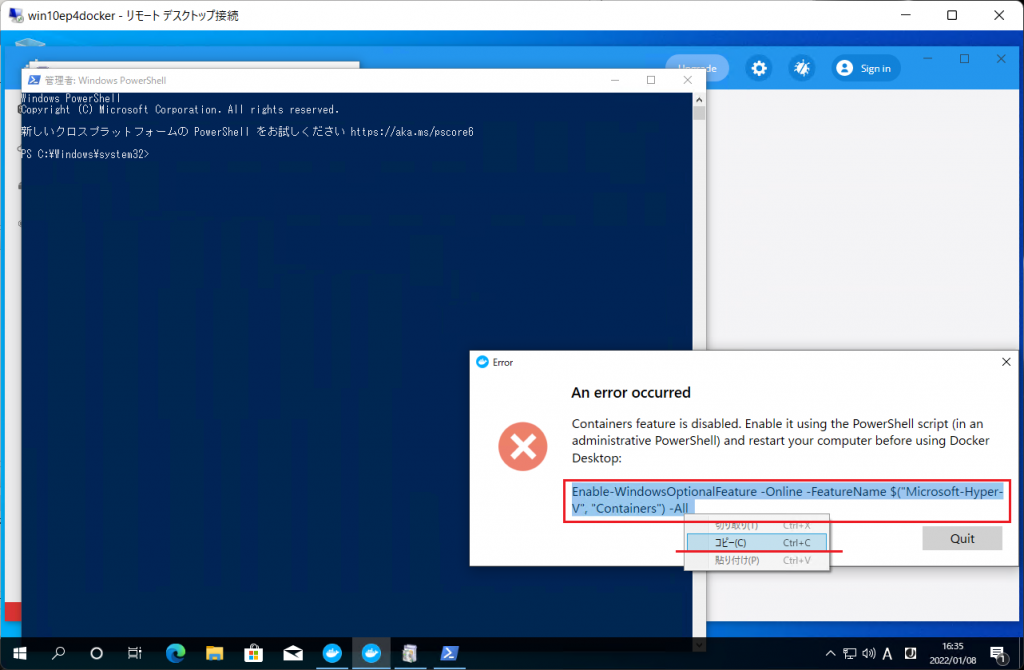This screenshot has height=670, width=1024.
Task: Click the IME A input mode indicator
Action: (888, 653)
